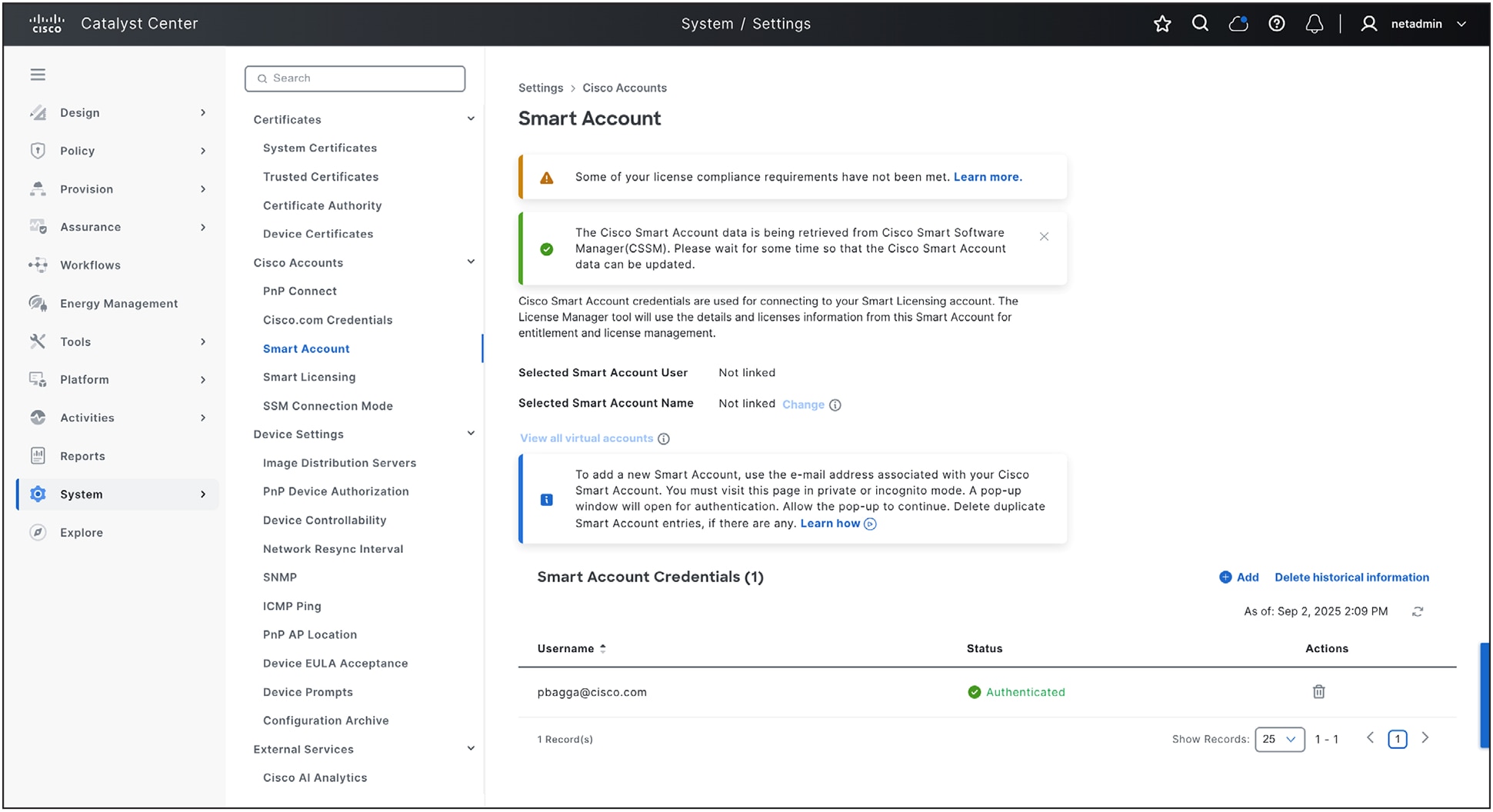Click the Learn more link in warning
Screen dimensions: 1493x812
tap(987, 177)
